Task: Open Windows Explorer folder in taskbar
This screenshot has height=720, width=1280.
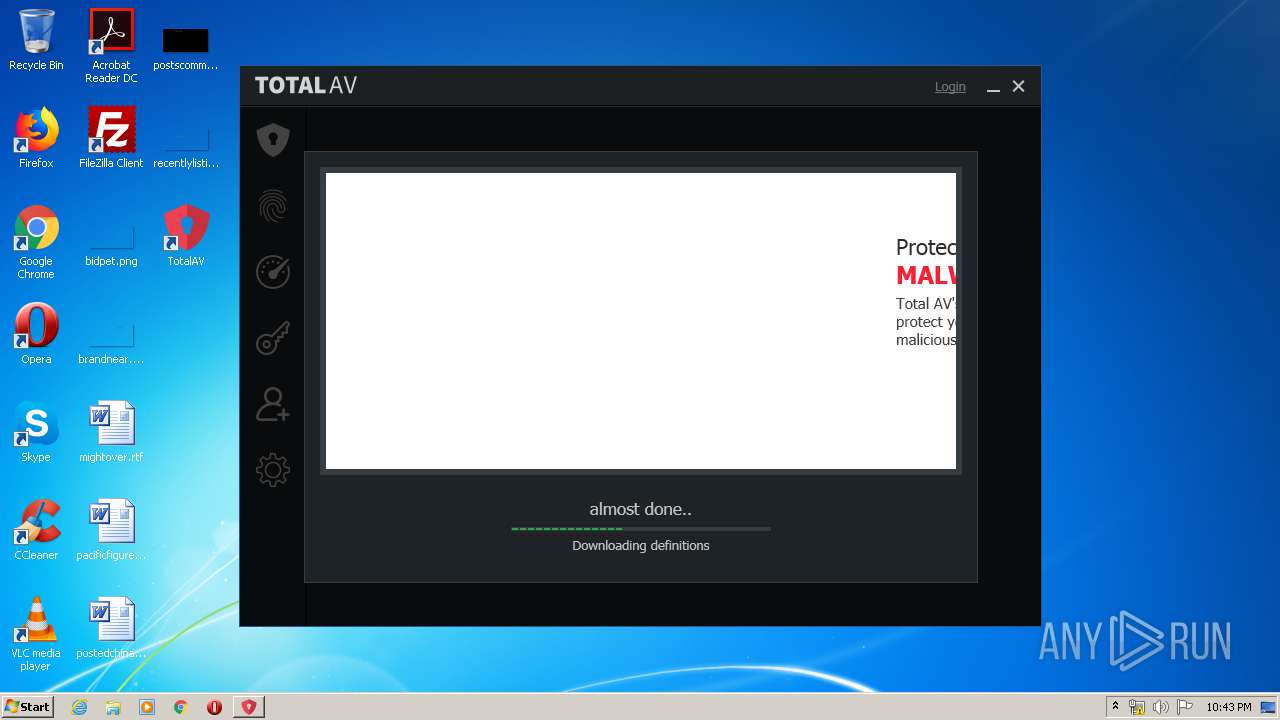Action: (x=113, y=707)
